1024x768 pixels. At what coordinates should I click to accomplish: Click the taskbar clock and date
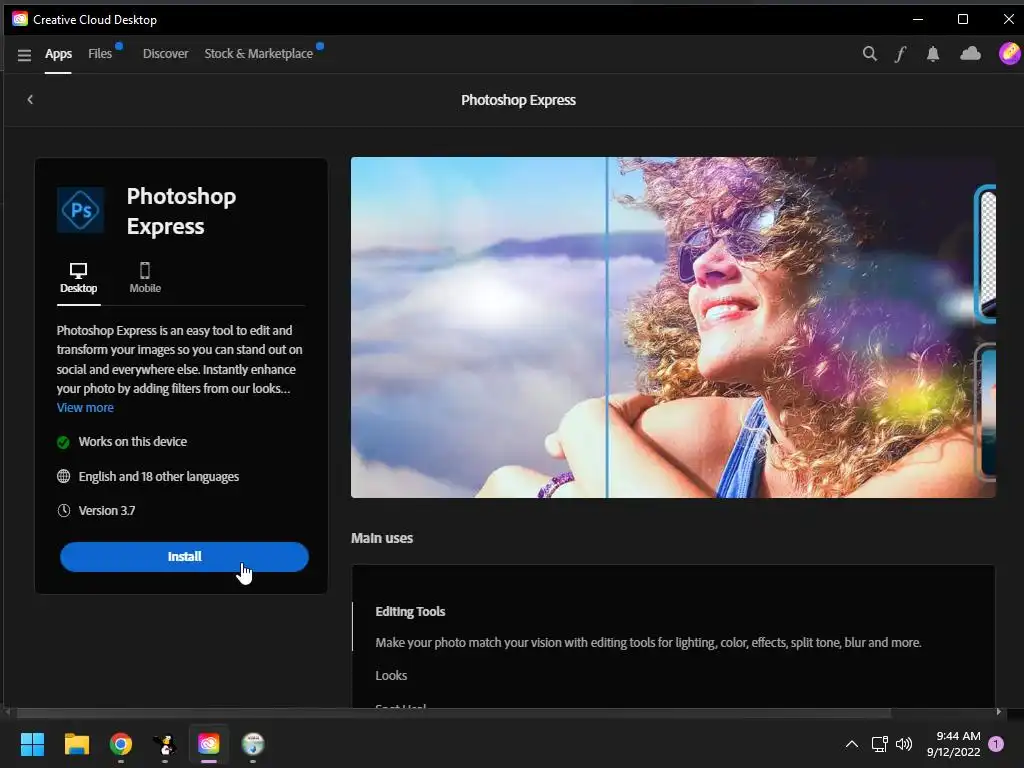(953, 744)
